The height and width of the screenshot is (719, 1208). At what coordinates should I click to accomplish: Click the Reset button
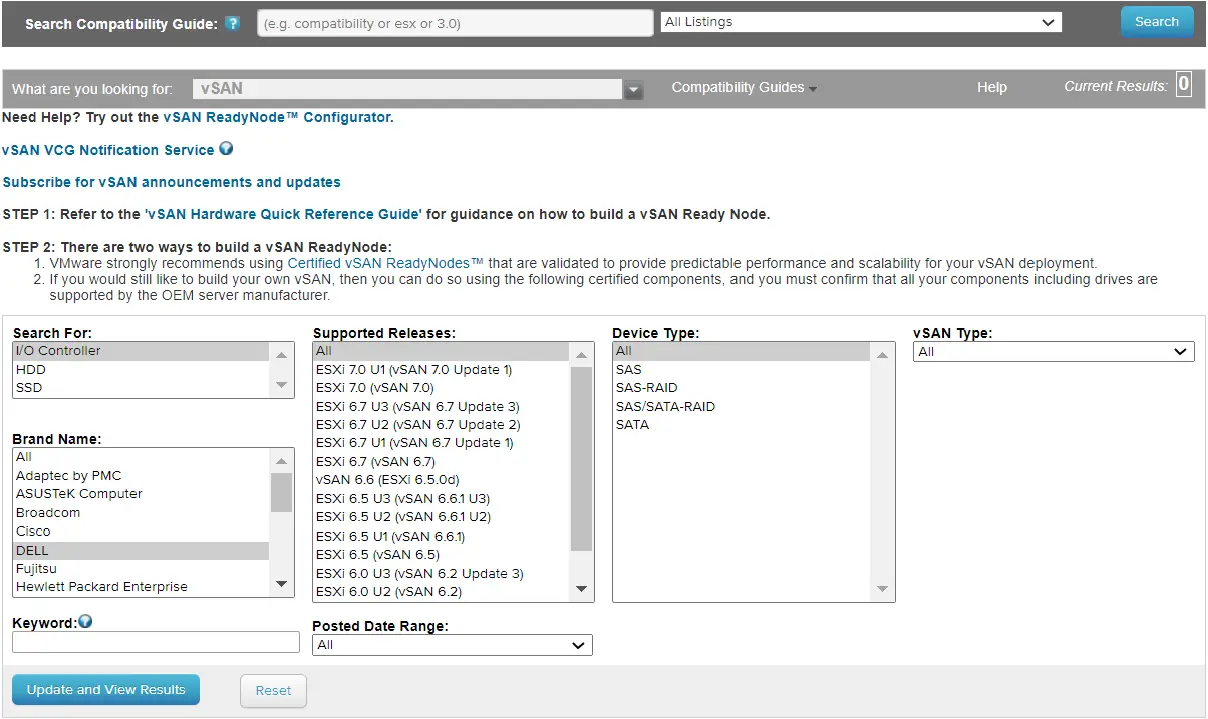(x=273, y=691)
